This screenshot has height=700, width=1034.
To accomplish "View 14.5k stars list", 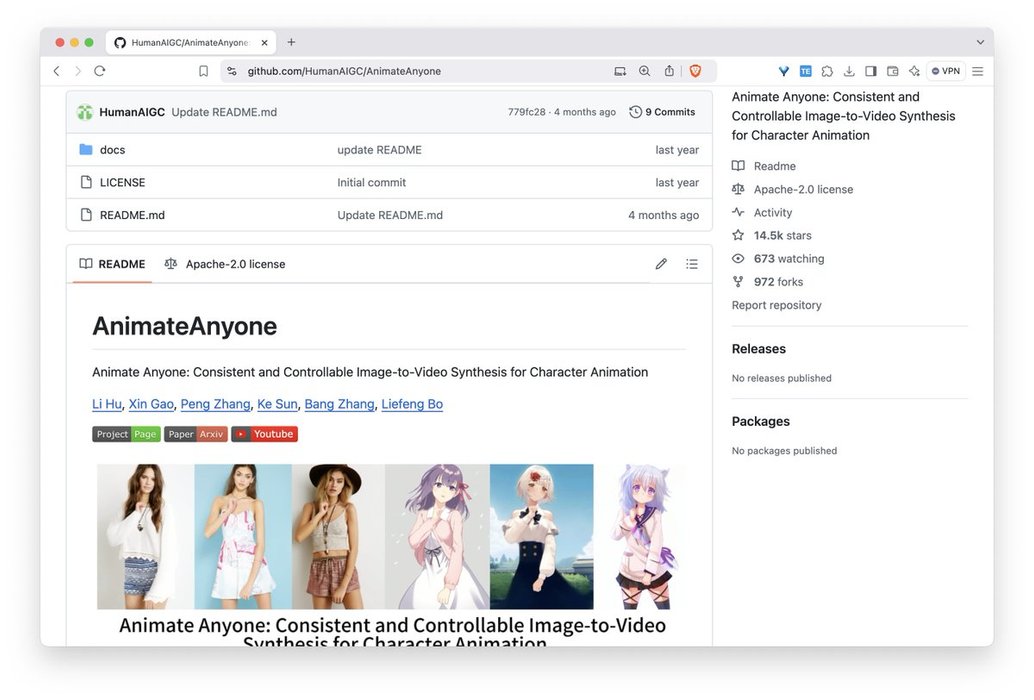I will pos(782,235).
